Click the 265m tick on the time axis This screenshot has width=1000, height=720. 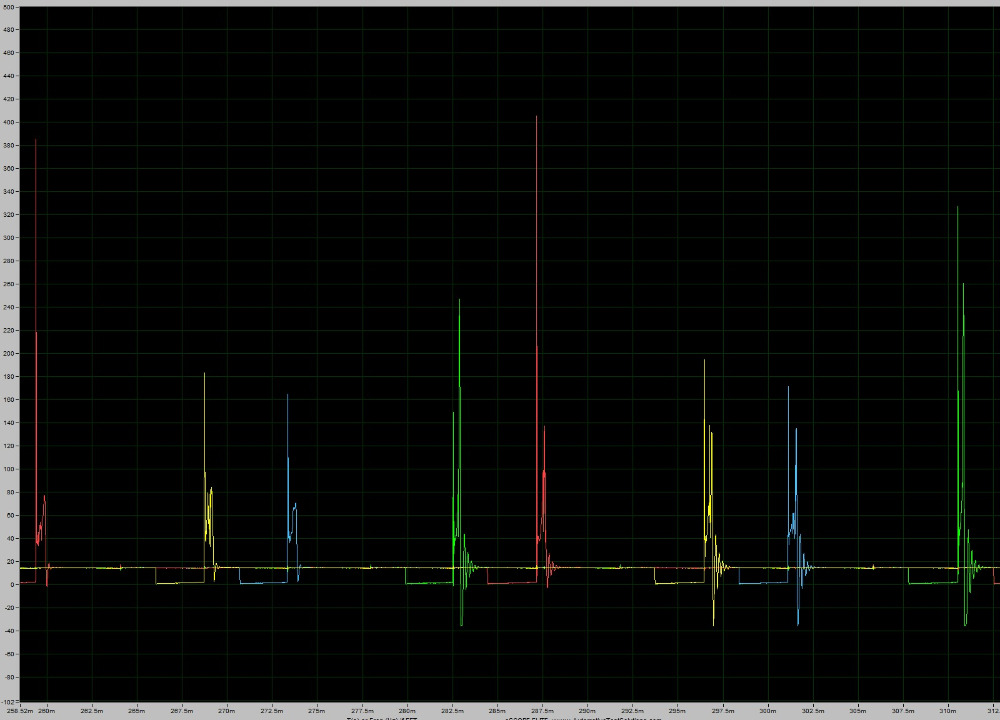[137, 710]
